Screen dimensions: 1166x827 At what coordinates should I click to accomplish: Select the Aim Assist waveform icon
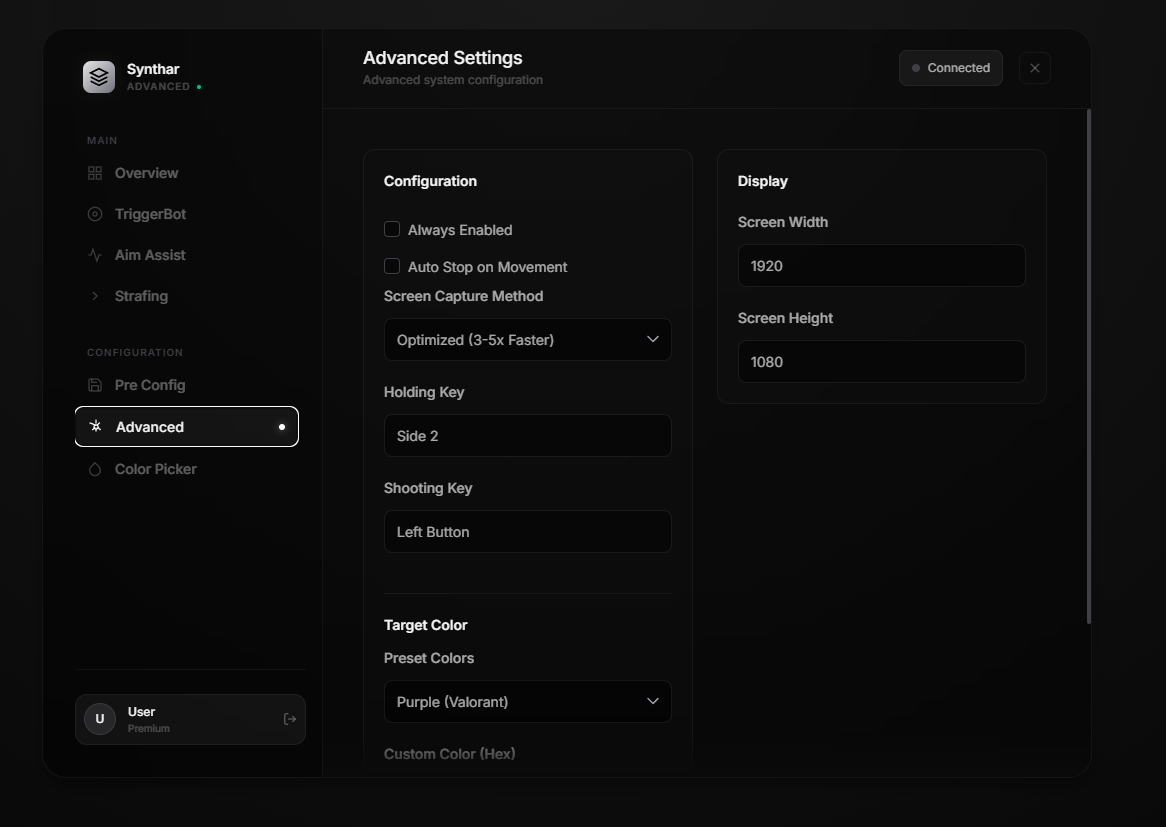pos(95,254)
